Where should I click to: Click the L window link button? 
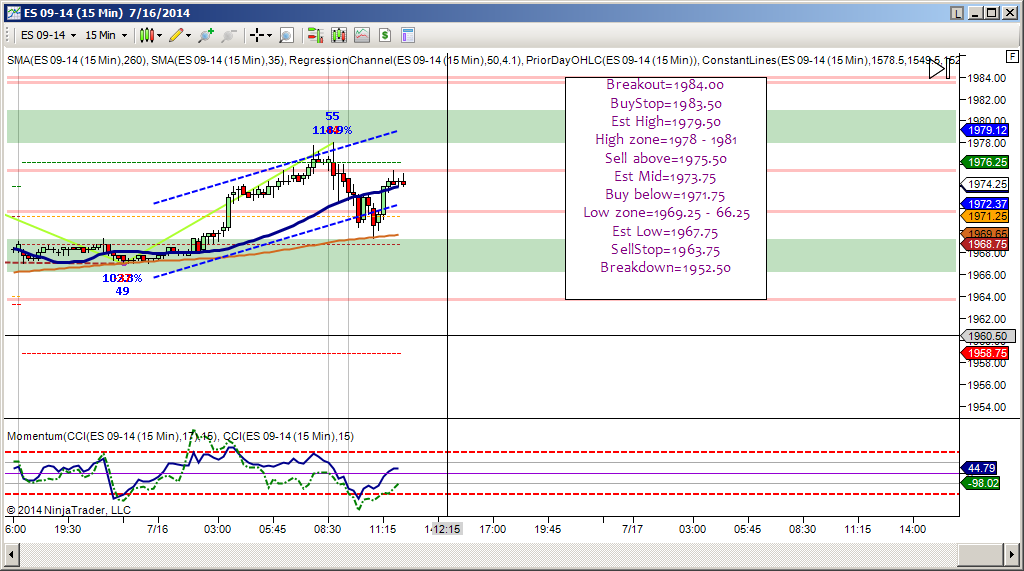click(957, 13)
